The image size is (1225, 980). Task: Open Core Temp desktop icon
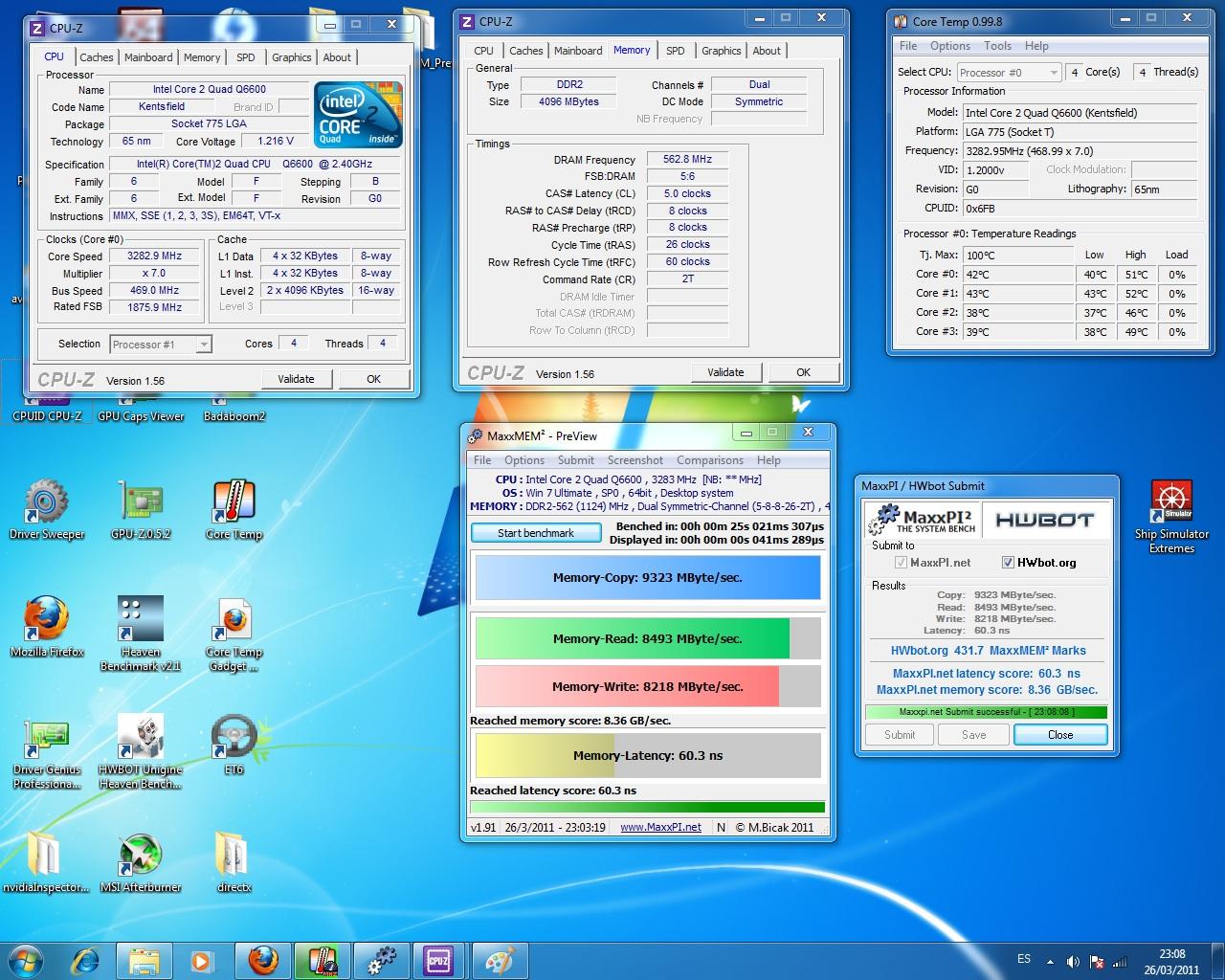tap(234, 510)
